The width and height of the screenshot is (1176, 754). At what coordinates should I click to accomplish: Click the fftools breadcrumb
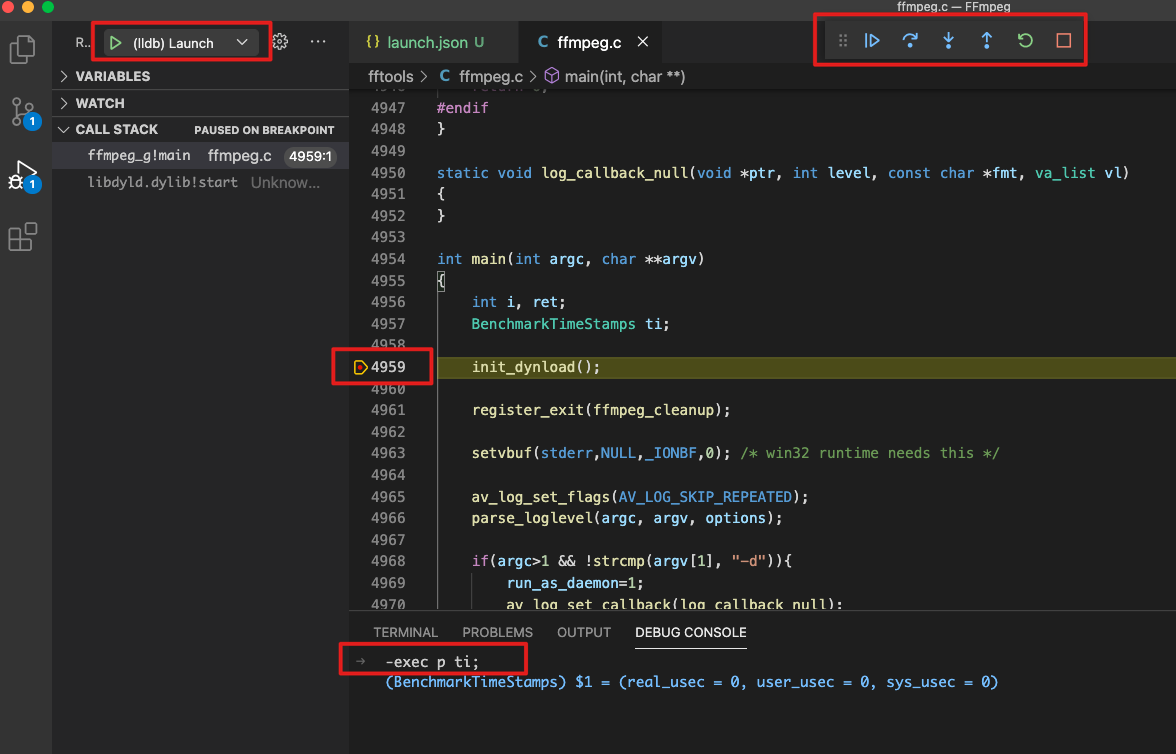point(391,77)
